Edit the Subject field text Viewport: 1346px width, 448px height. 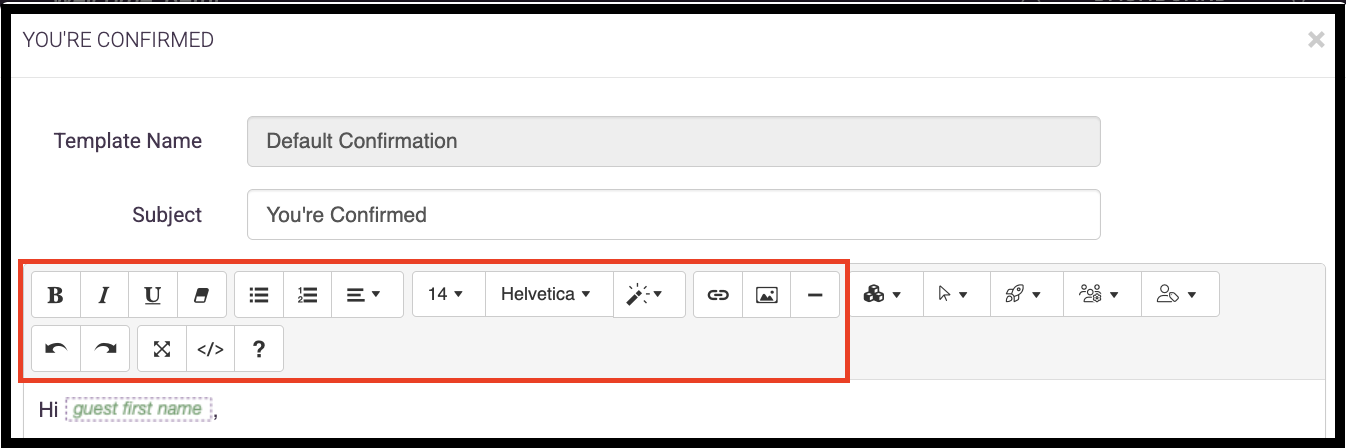click(x=674, y=215)
